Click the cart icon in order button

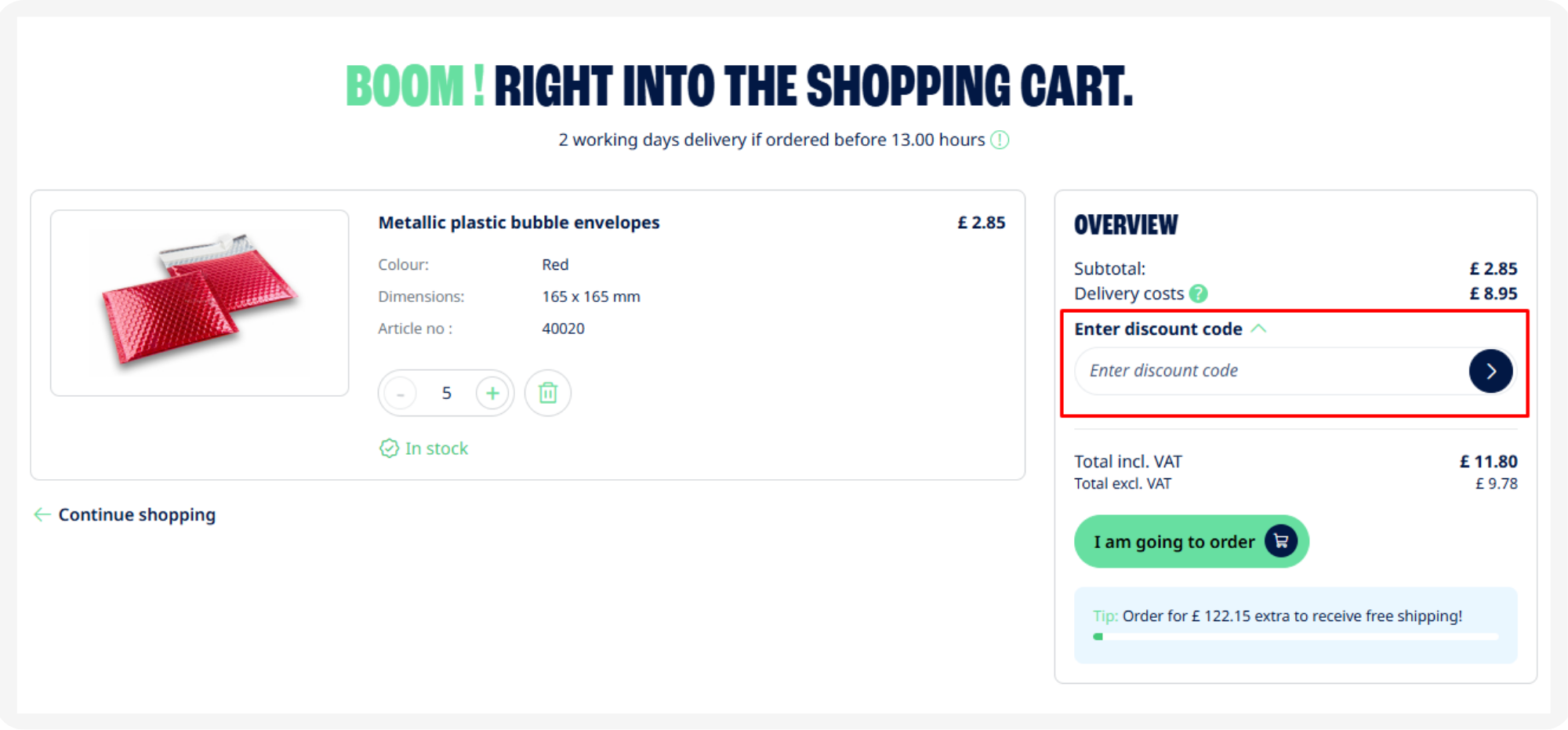(1281, 541)
